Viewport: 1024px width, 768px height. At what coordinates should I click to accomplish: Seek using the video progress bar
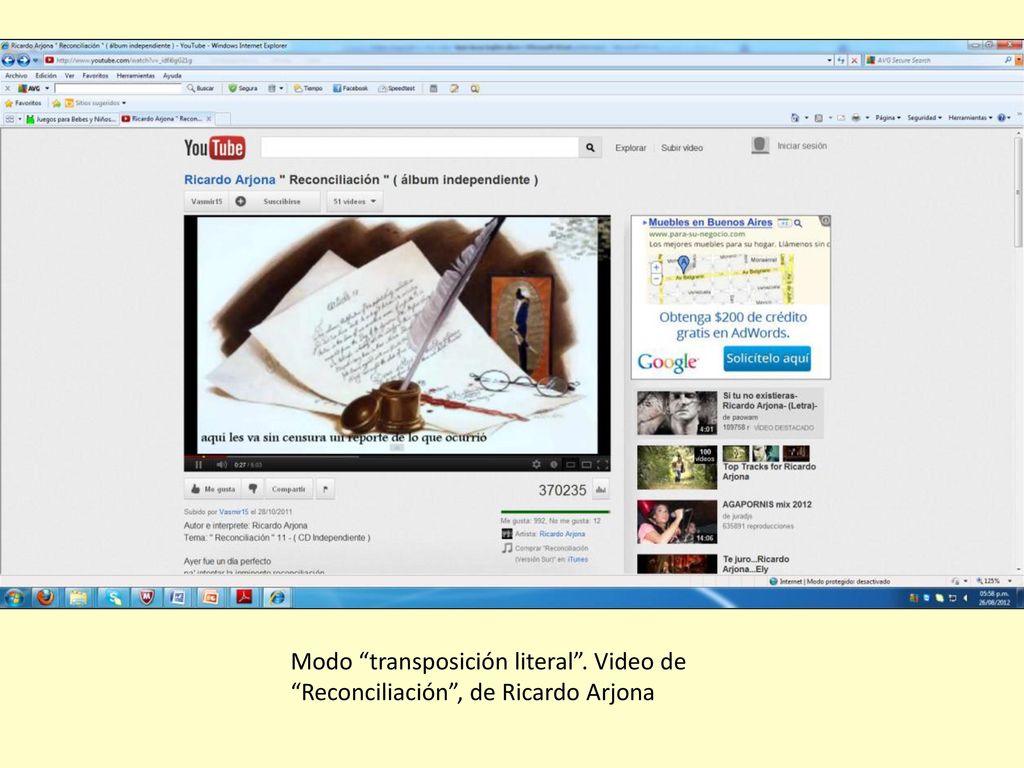point(397,456)
